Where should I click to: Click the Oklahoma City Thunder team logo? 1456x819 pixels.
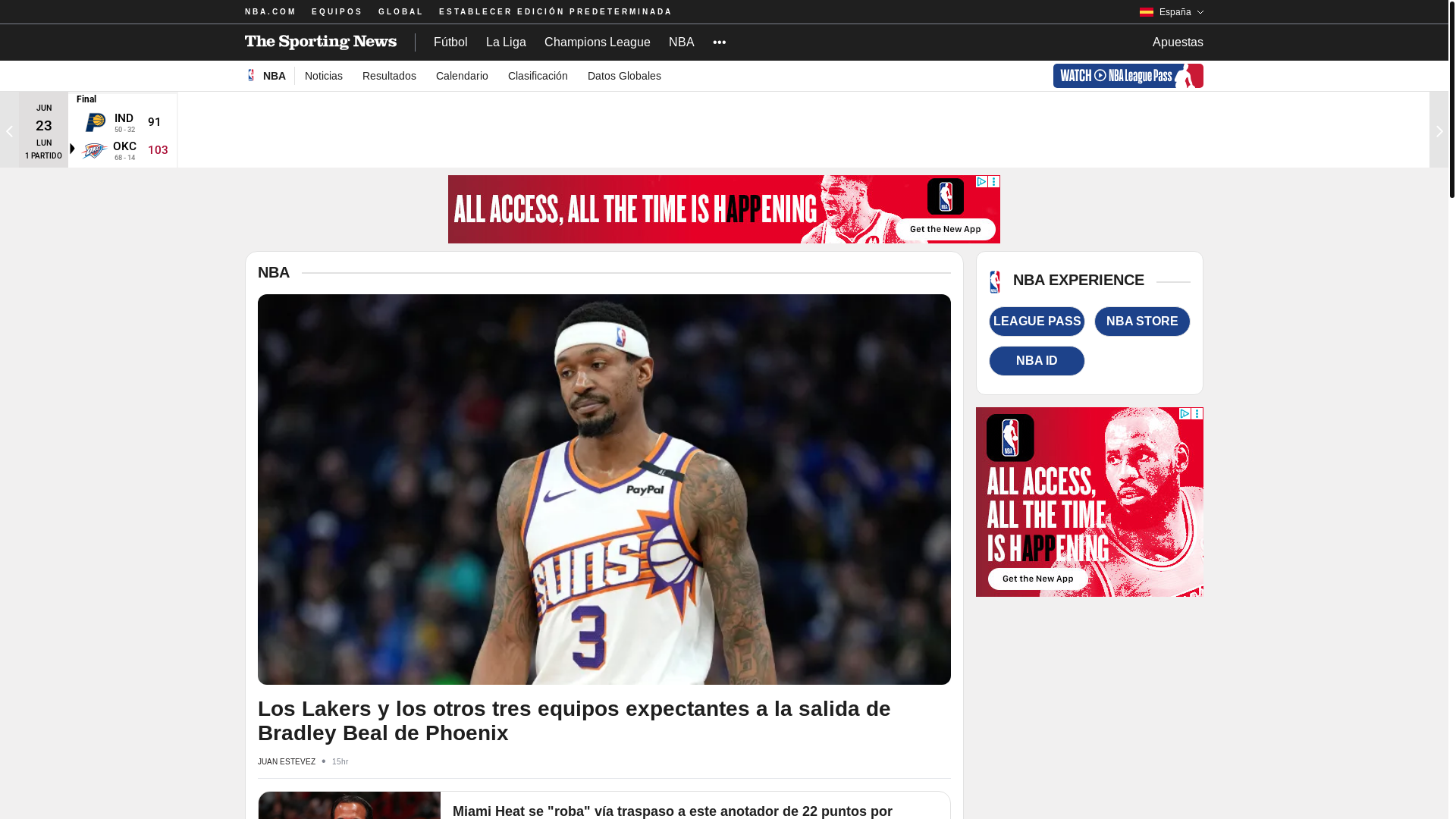[95, 150]
